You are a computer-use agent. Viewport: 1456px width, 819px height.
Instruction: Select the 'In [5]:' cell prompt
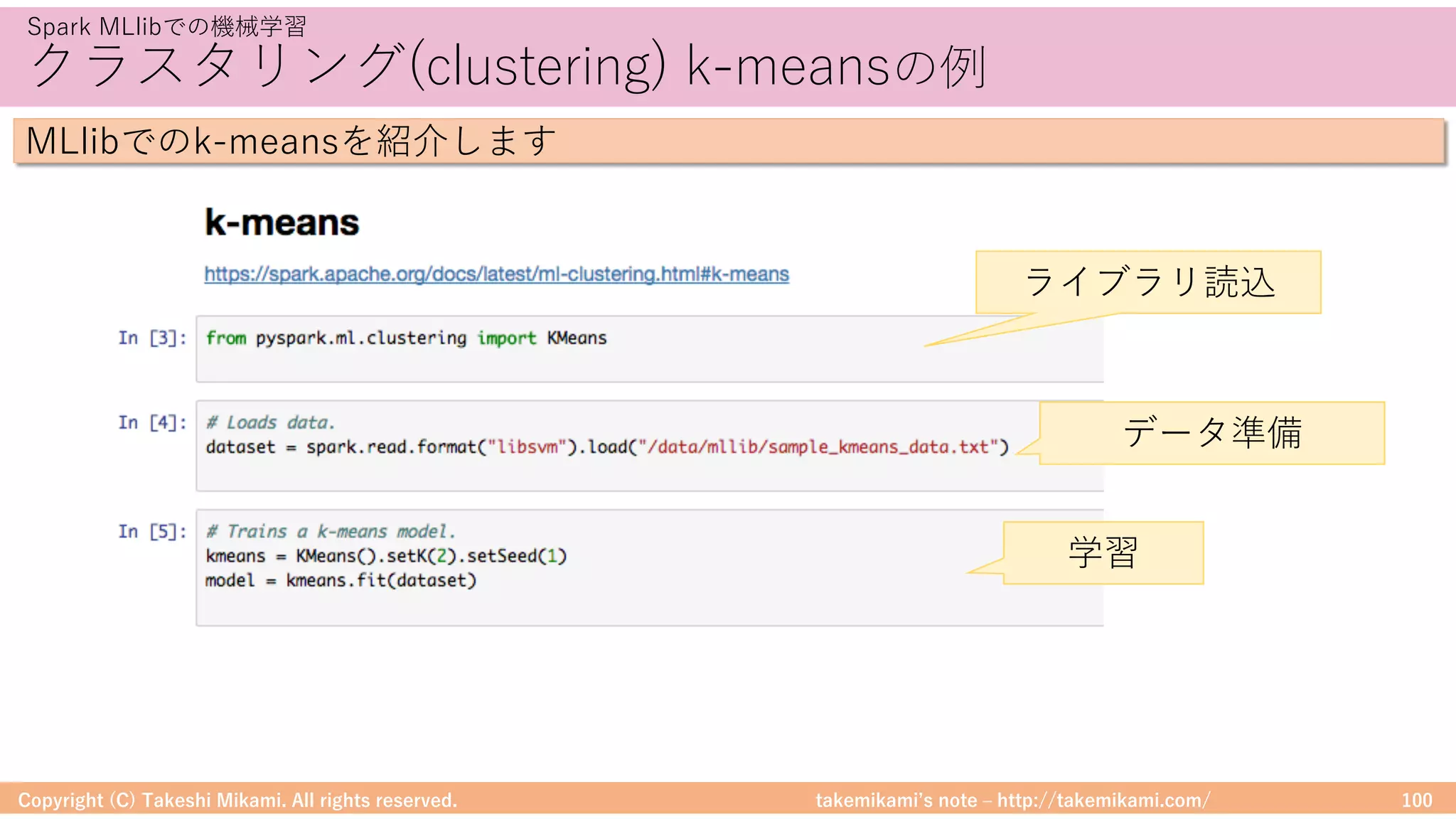click(152, 531)
